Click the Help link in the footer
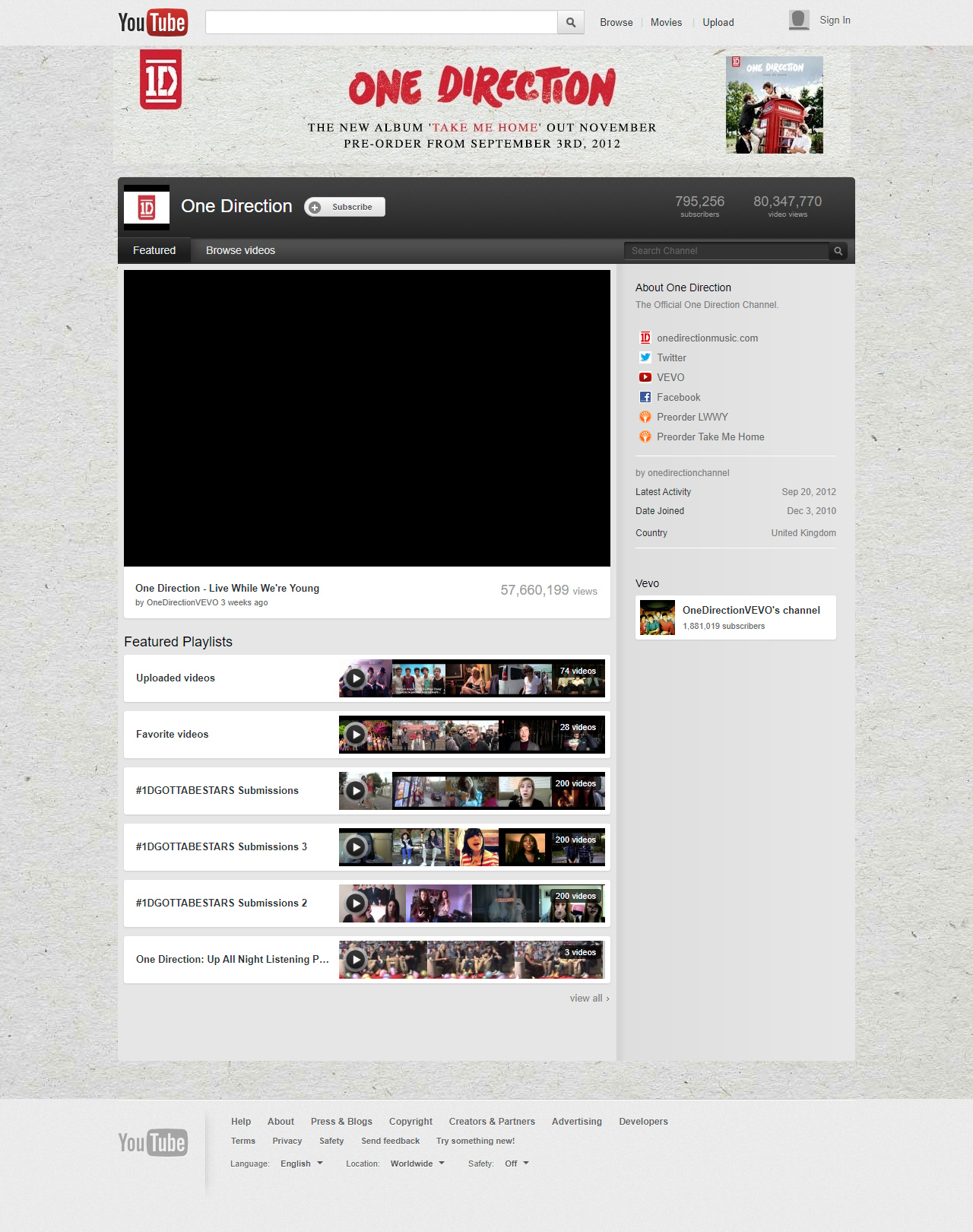Screen dimensions: 973x1232 click(241, 1122)
